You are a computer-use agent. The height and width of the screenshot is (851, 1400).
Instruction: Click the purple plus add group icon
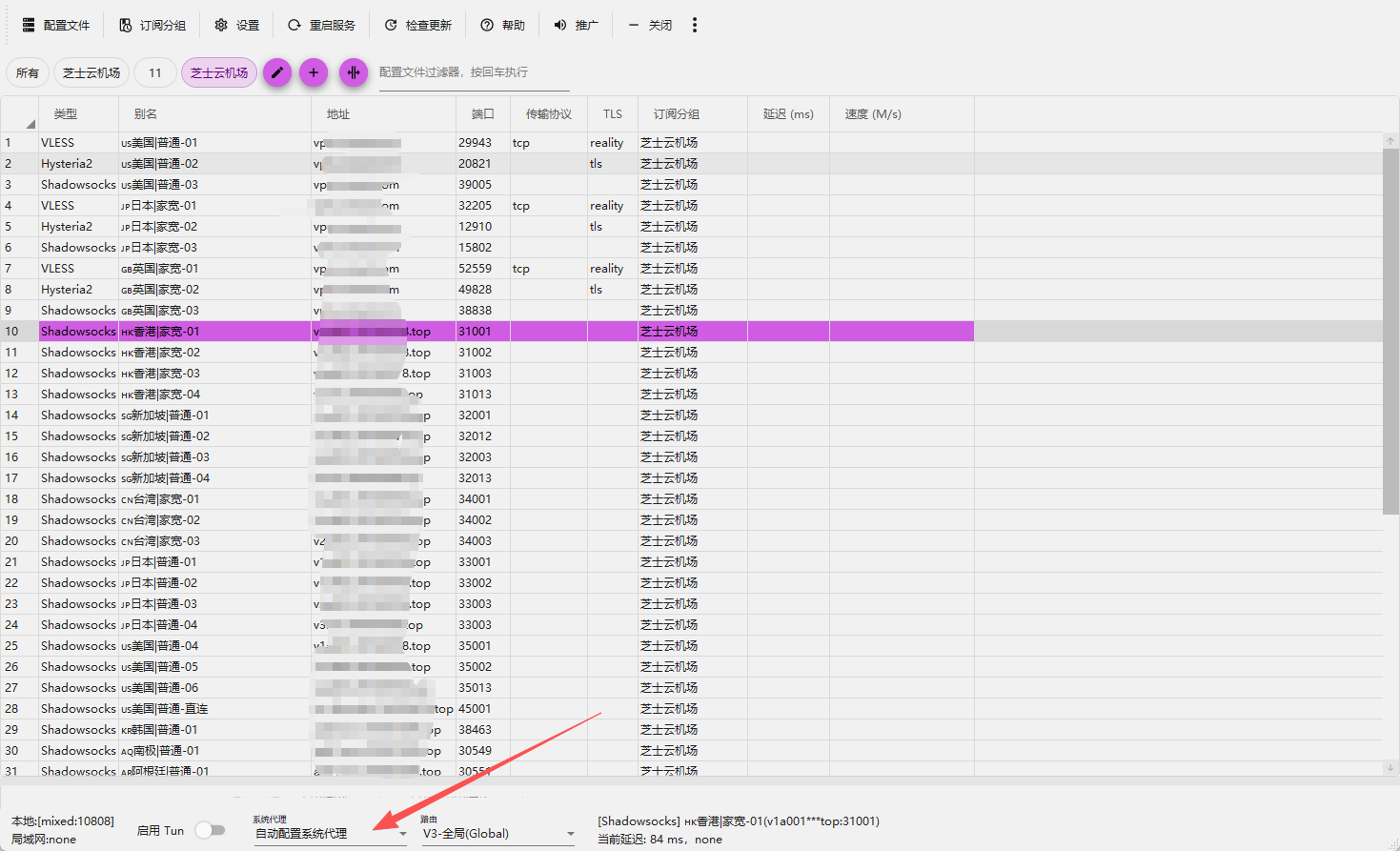click(x=314, y=72)
